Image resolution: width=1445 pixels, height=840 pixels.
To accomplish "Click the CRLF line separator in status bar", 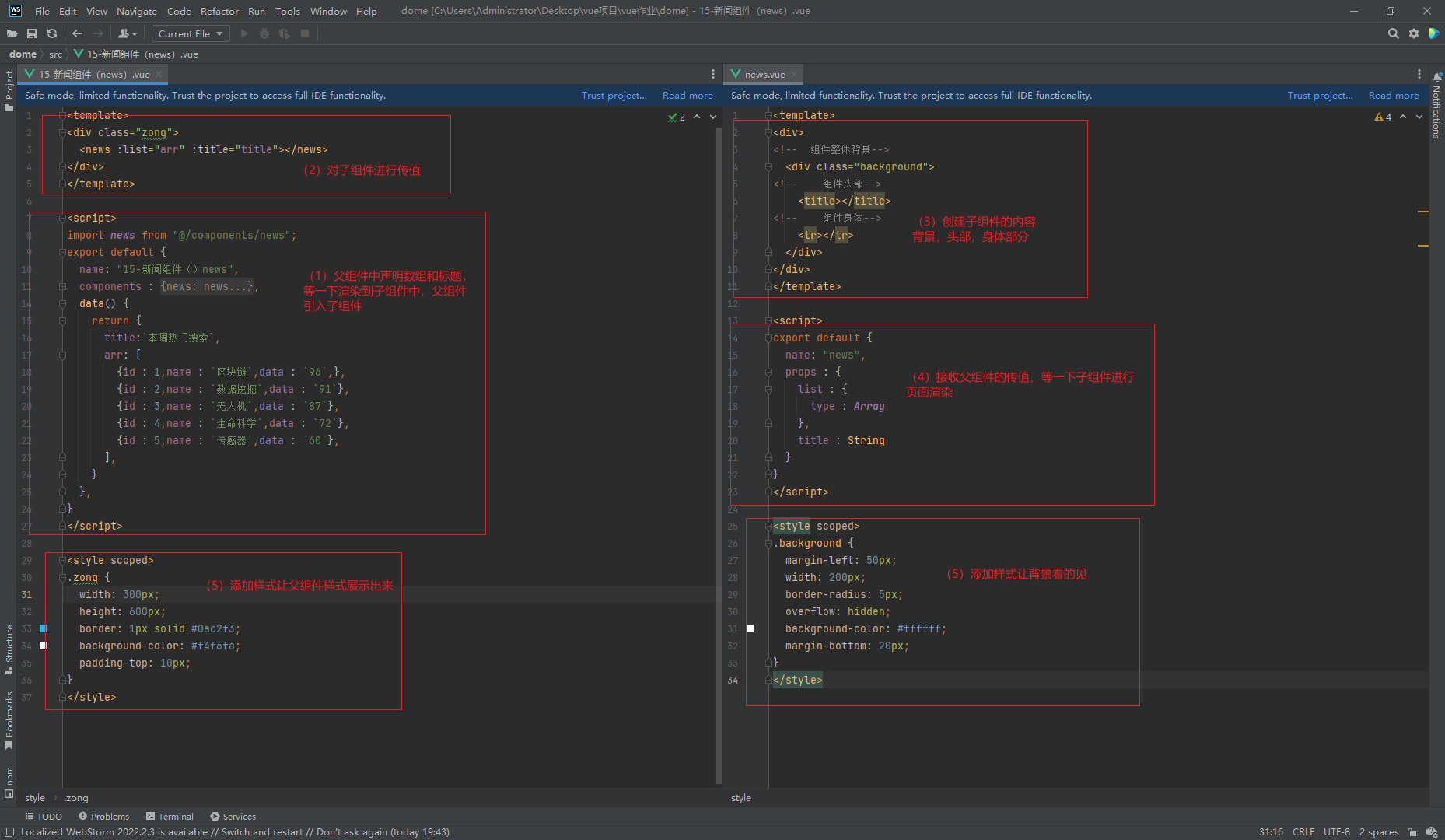I will [1303, 831].
